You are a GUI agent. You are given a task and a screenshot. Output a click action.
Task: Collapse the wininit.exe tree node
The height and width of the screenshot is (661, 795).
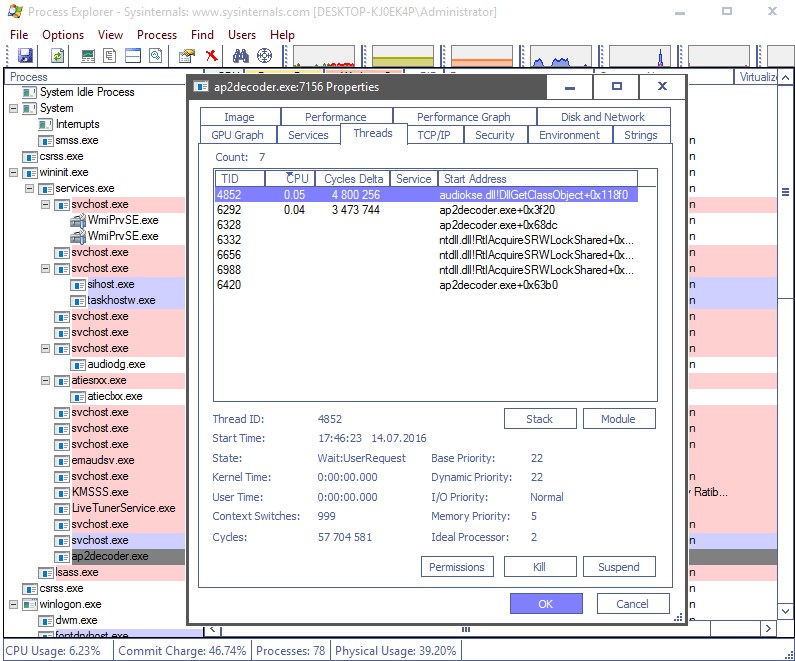(x=14, y=172)
